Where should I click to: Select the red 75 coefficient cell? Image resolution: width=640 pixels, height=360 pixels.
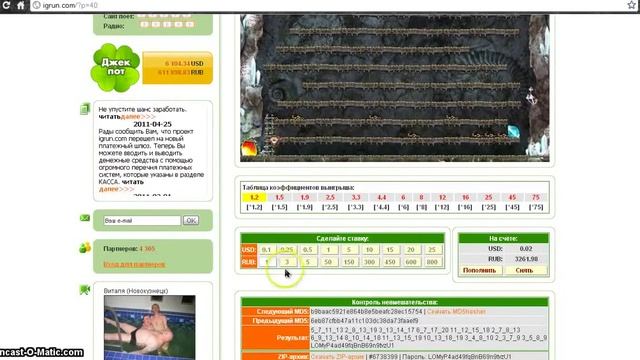pos(536,197)
